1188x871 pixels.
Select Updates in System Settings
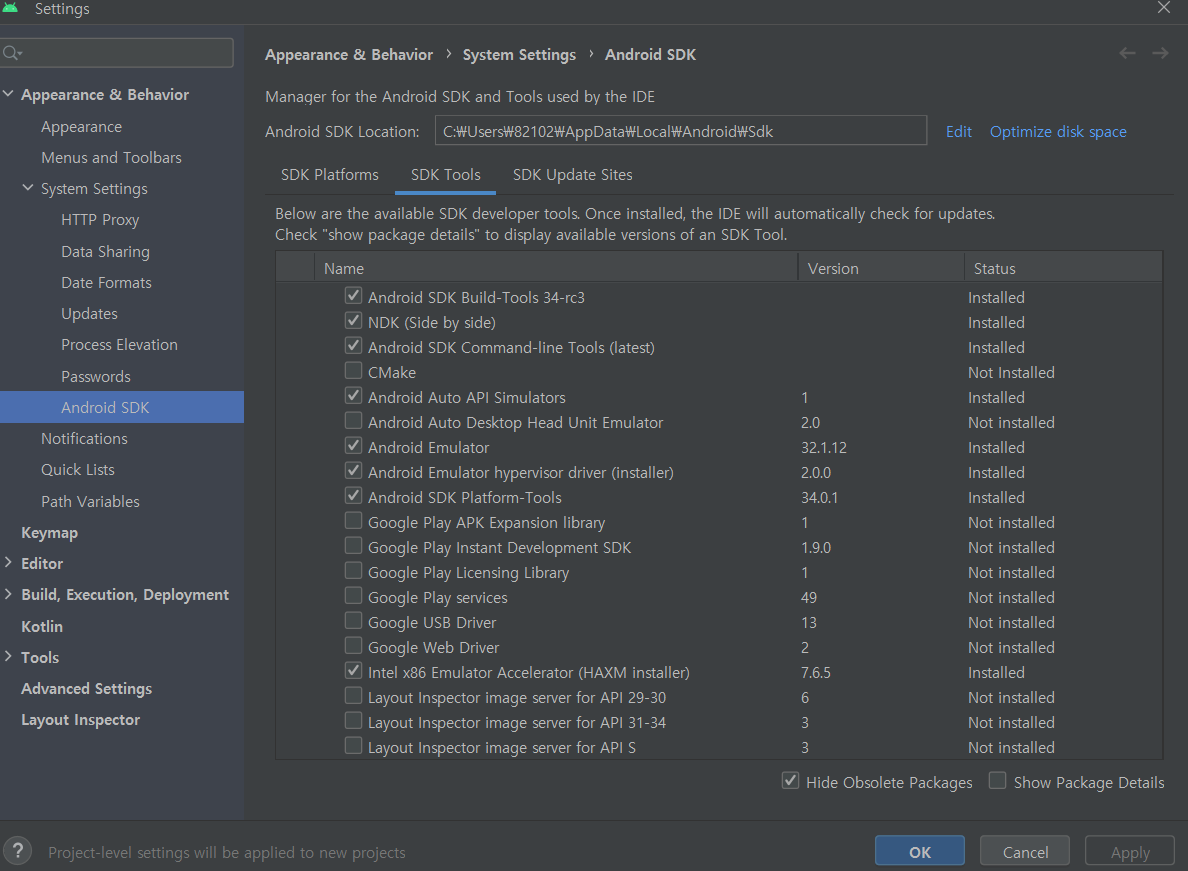pos(89,314)
